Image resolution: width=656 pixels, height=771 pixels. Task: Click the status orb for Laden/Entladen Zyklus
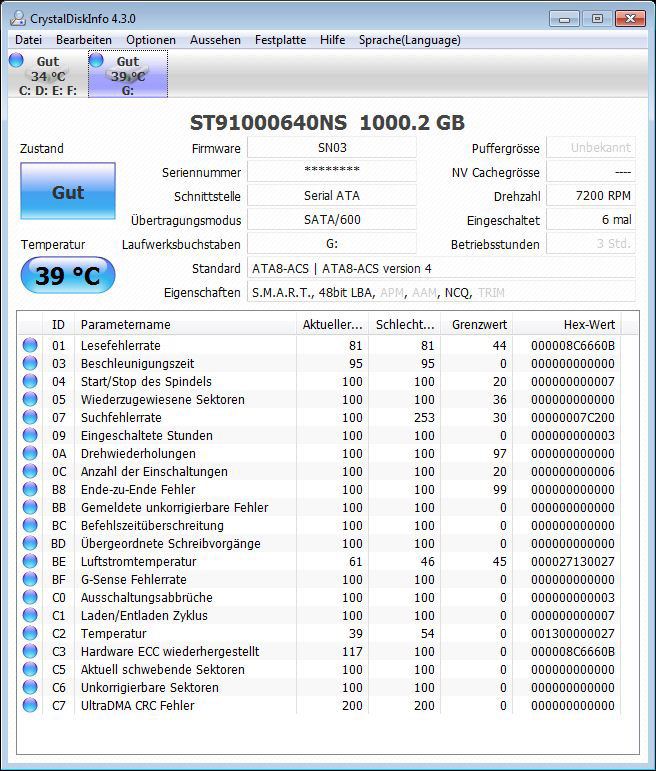coord(30,615)
